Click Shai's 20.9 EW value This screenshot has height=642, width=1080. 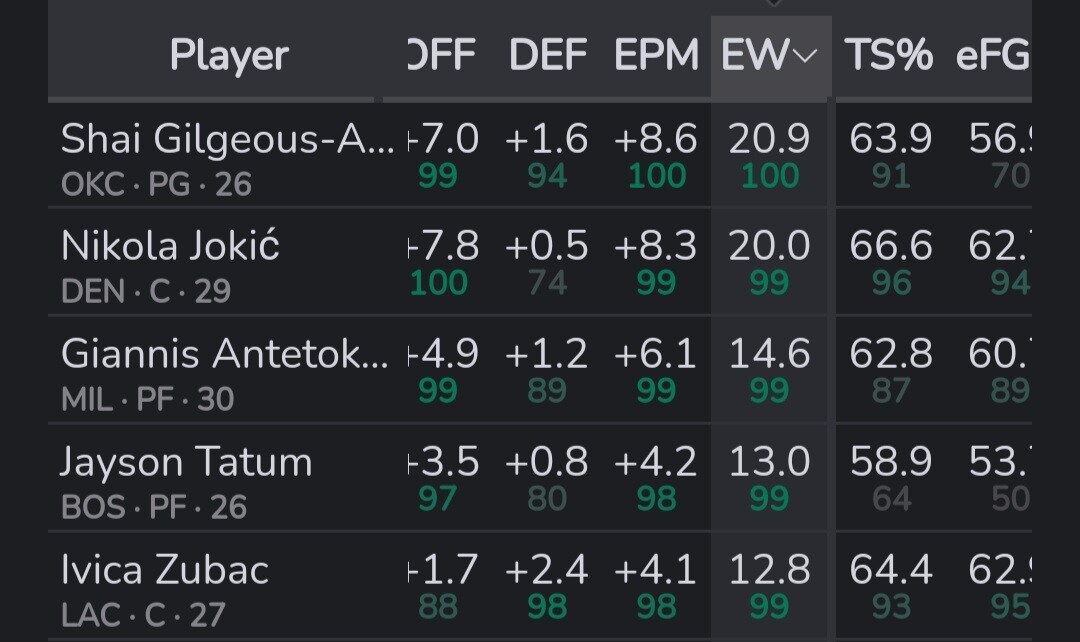tap(769, 139)
